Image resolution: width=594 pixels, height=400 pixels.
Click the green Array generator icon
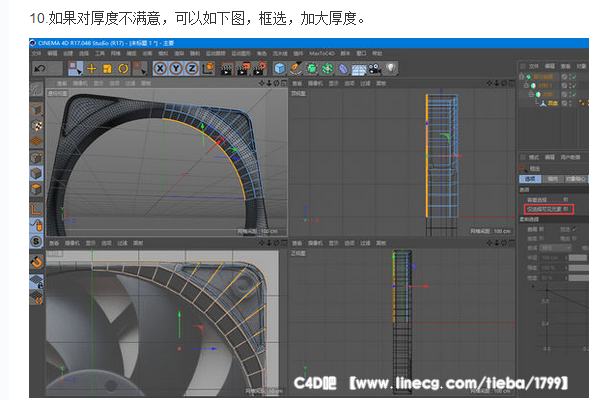pos(327,69)
